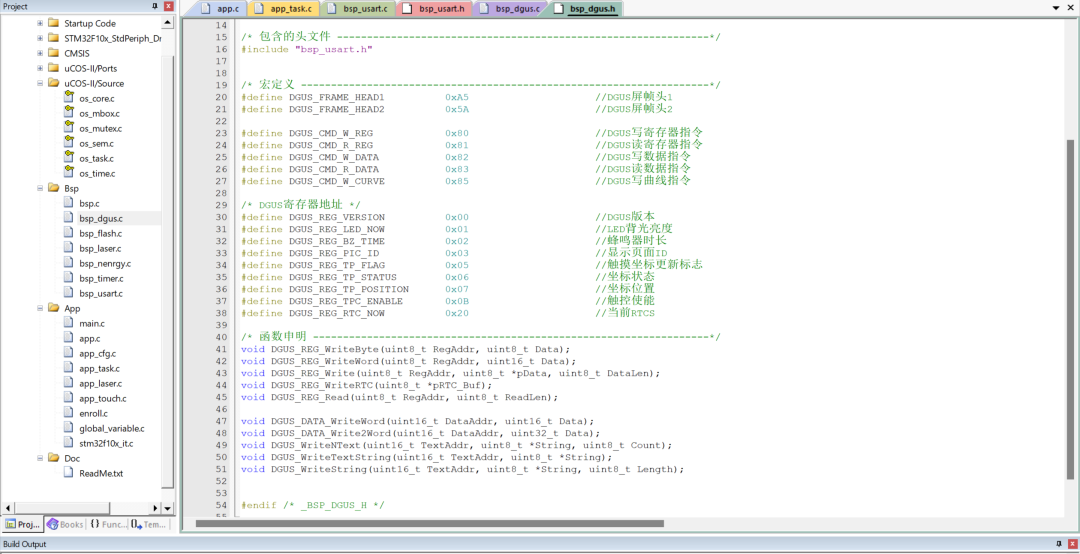Collapse the uCOS-II/Source folder
1080x554 pixels.
coord(40,83)
